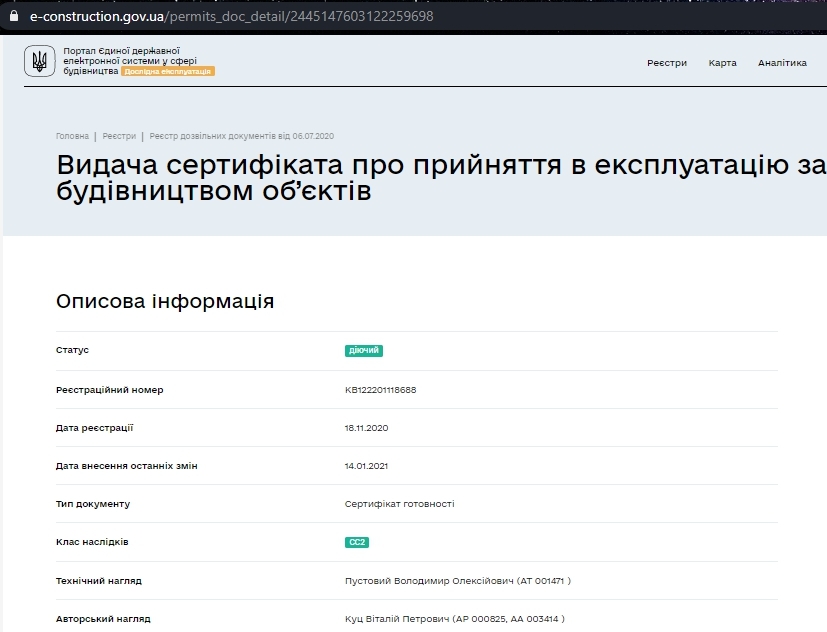Open the Карта menu item
Viewport: 827px width, 632px height.
[722, 63]
